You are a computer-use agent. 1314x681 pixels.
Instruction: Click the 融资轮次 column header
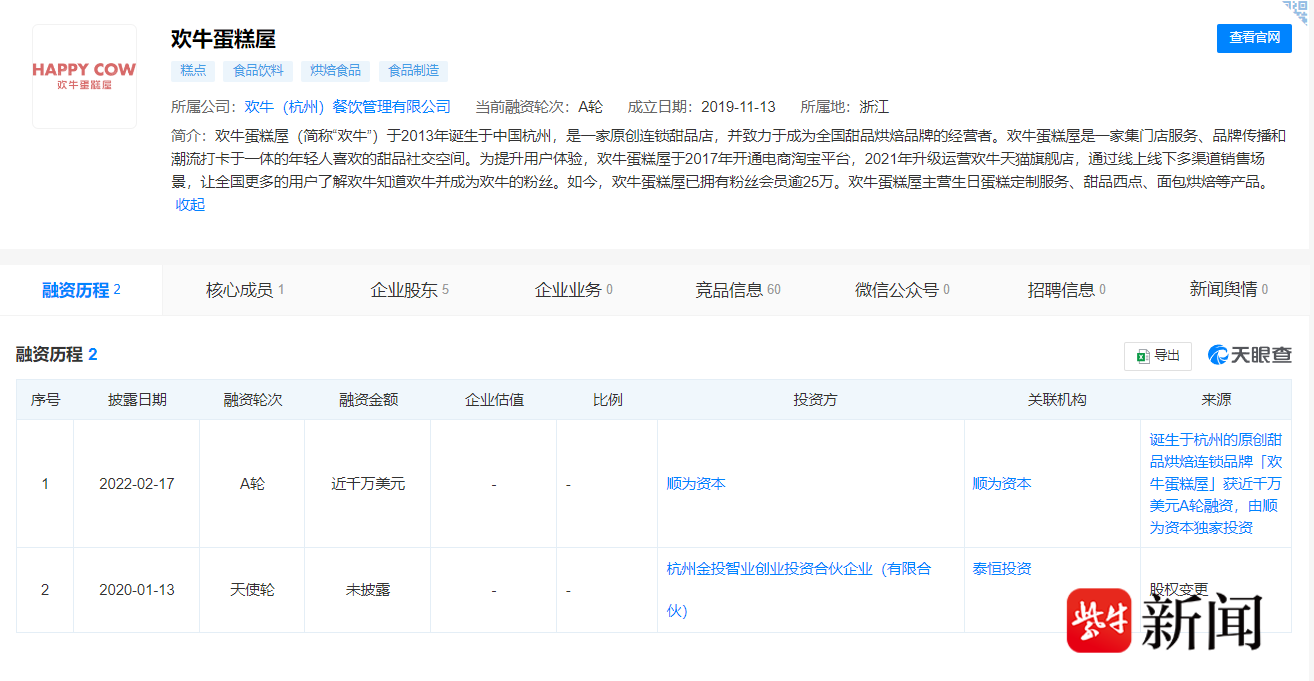click(x=252, y=400)
